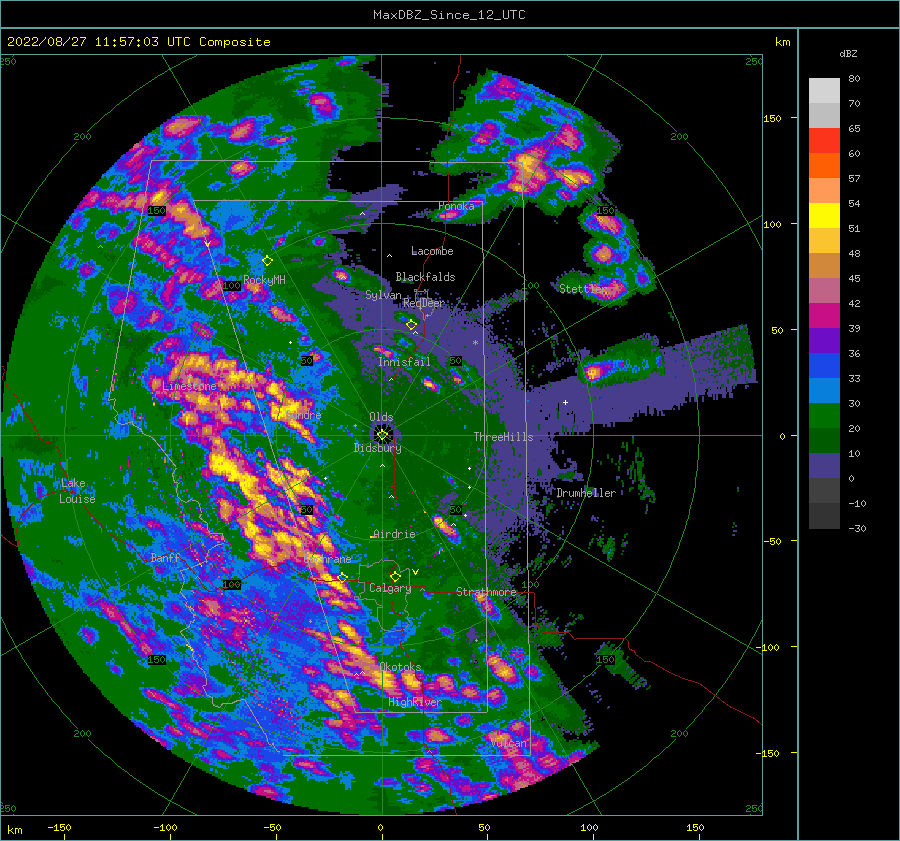Click the 80 value on the dBZ legend
Viewport: 900px width, 841px height.
[x=854, y=79]
